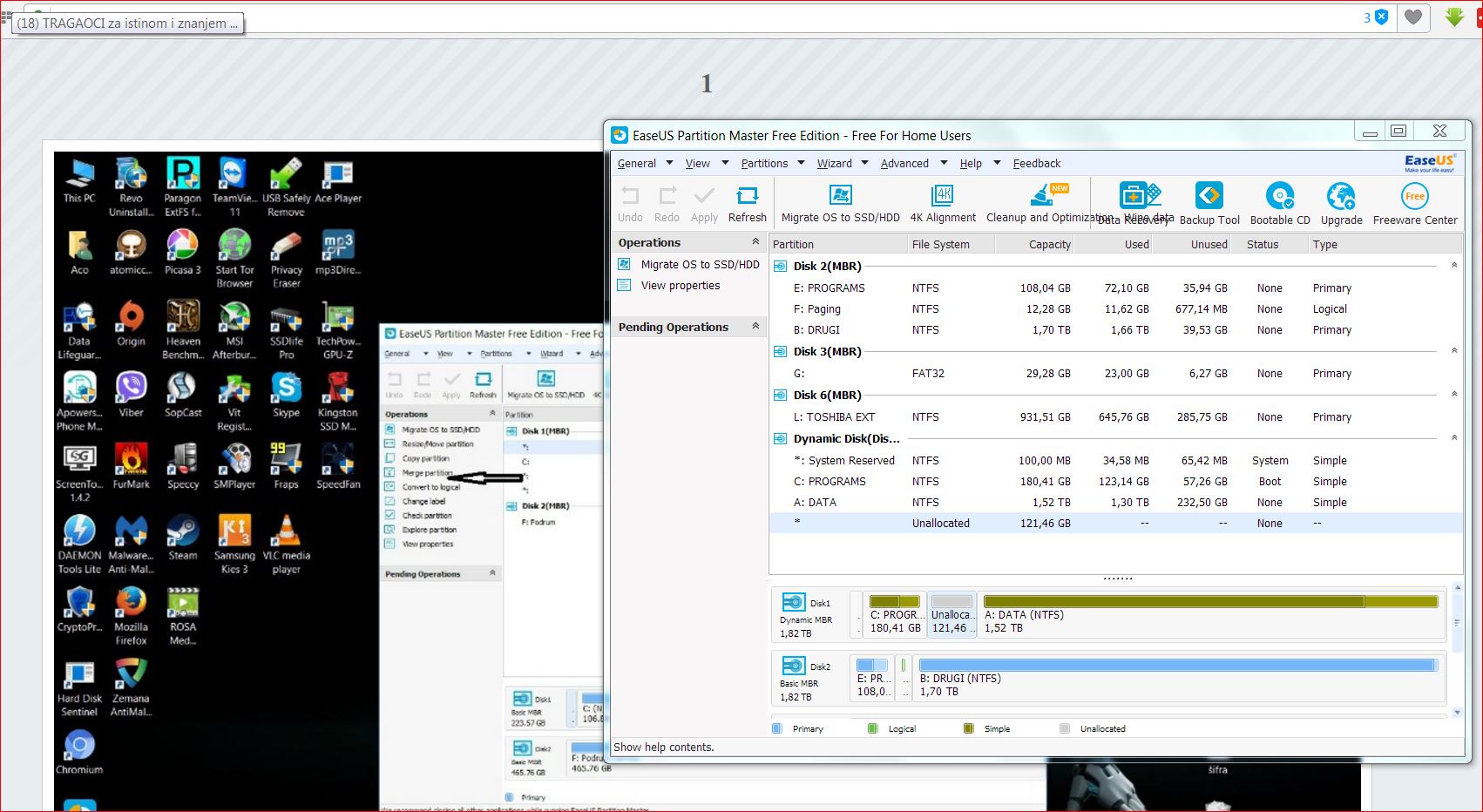1483x812 pixels.
Task: Sort by the File System column header
Action: [x=951, y=245]
